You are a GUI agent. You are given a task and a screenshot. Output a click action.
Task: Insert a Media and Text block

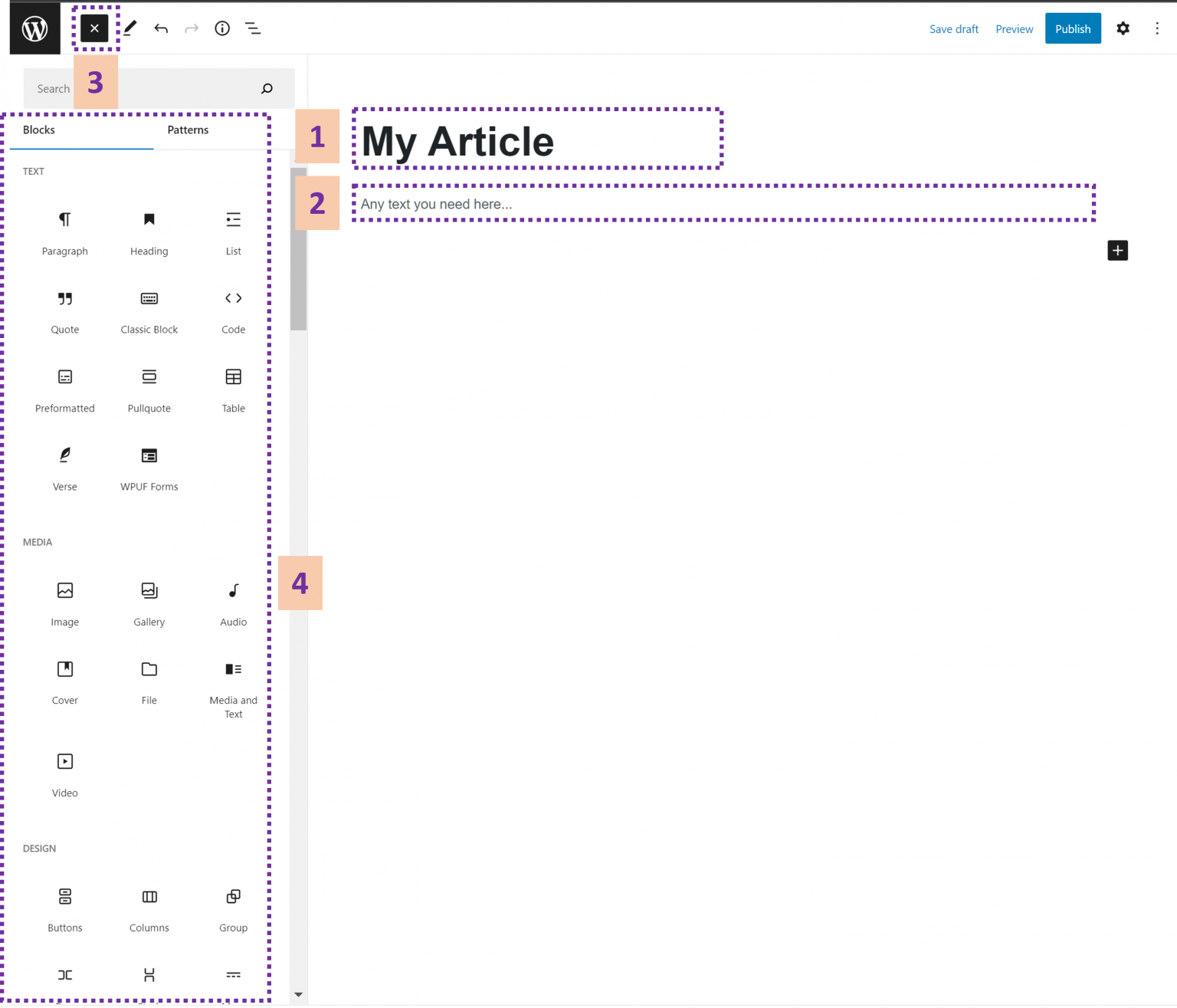(234, 690)
